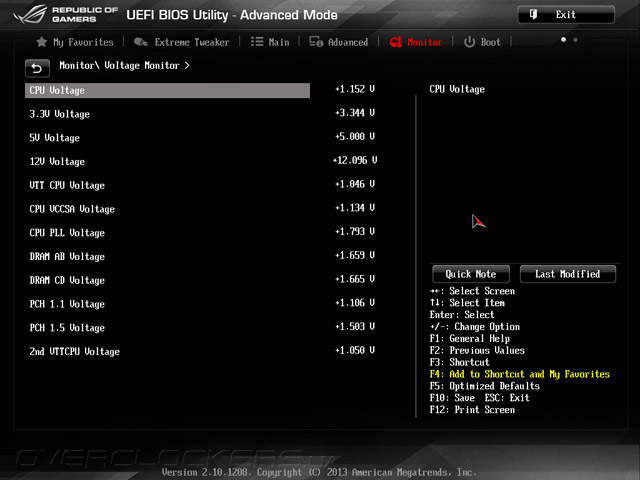Image resolution: width=640 pixels, height=480 pixels.
Task: Open the Boot tab
Action: click(x=490, y=42)
